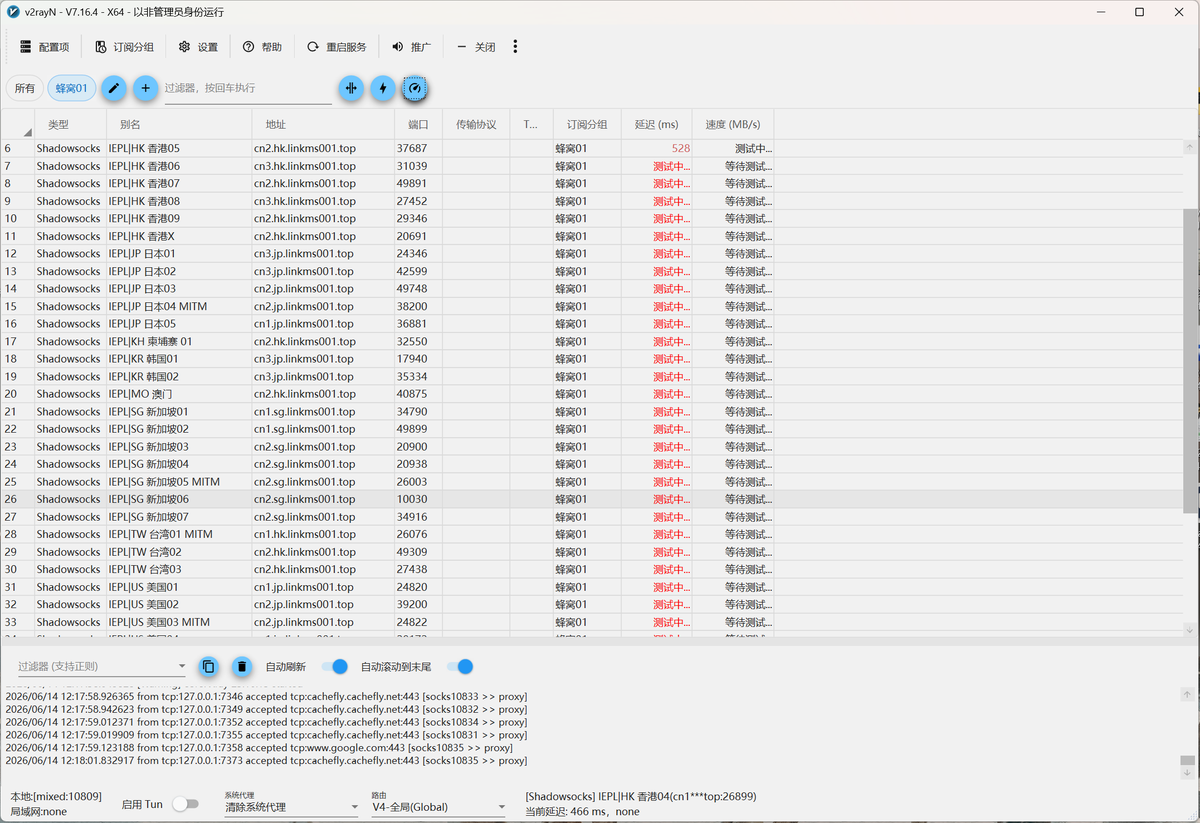Select the 蜂窝01 subscription group tab
The height and width of the screenshot is (823, 1200).
[72, 88]
